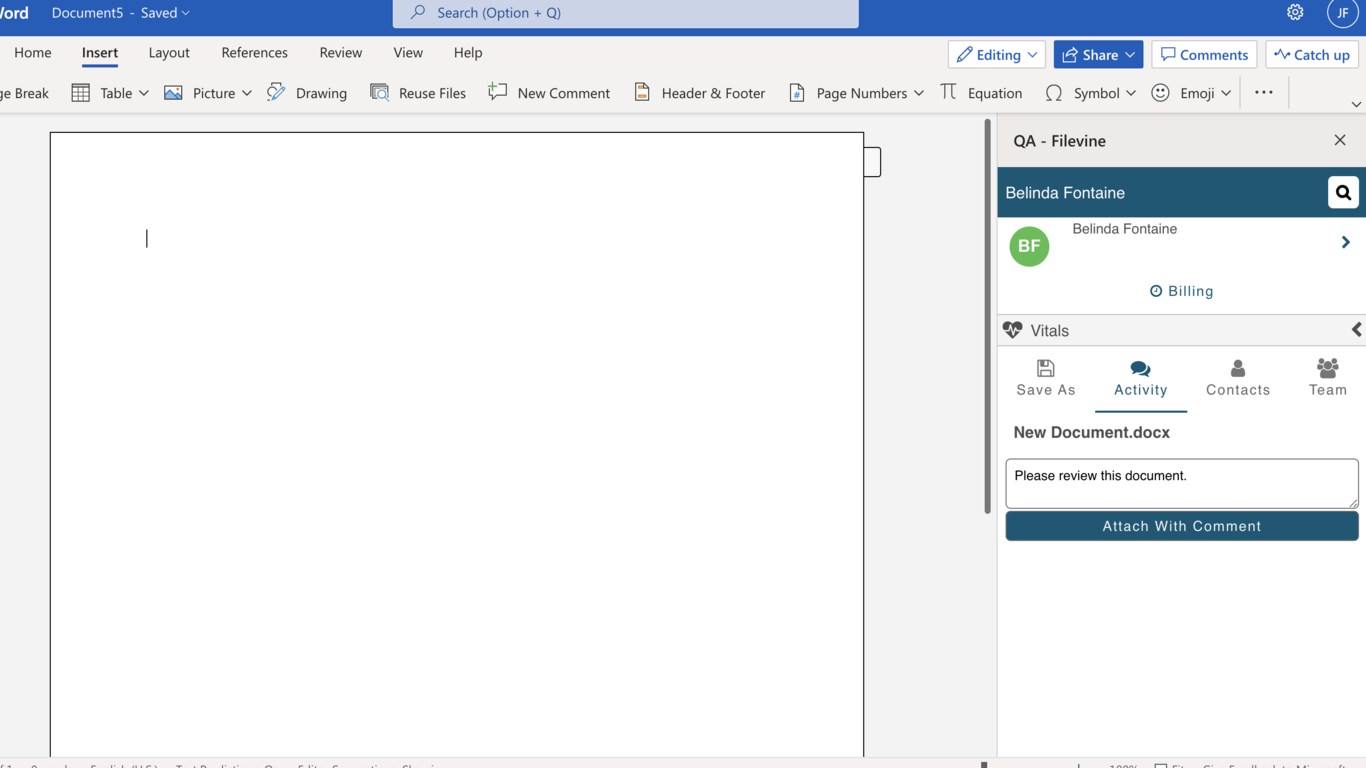Insert a Table from the ribbon
The width and height of the screenshot is (1366, 768).
[102, 93]
